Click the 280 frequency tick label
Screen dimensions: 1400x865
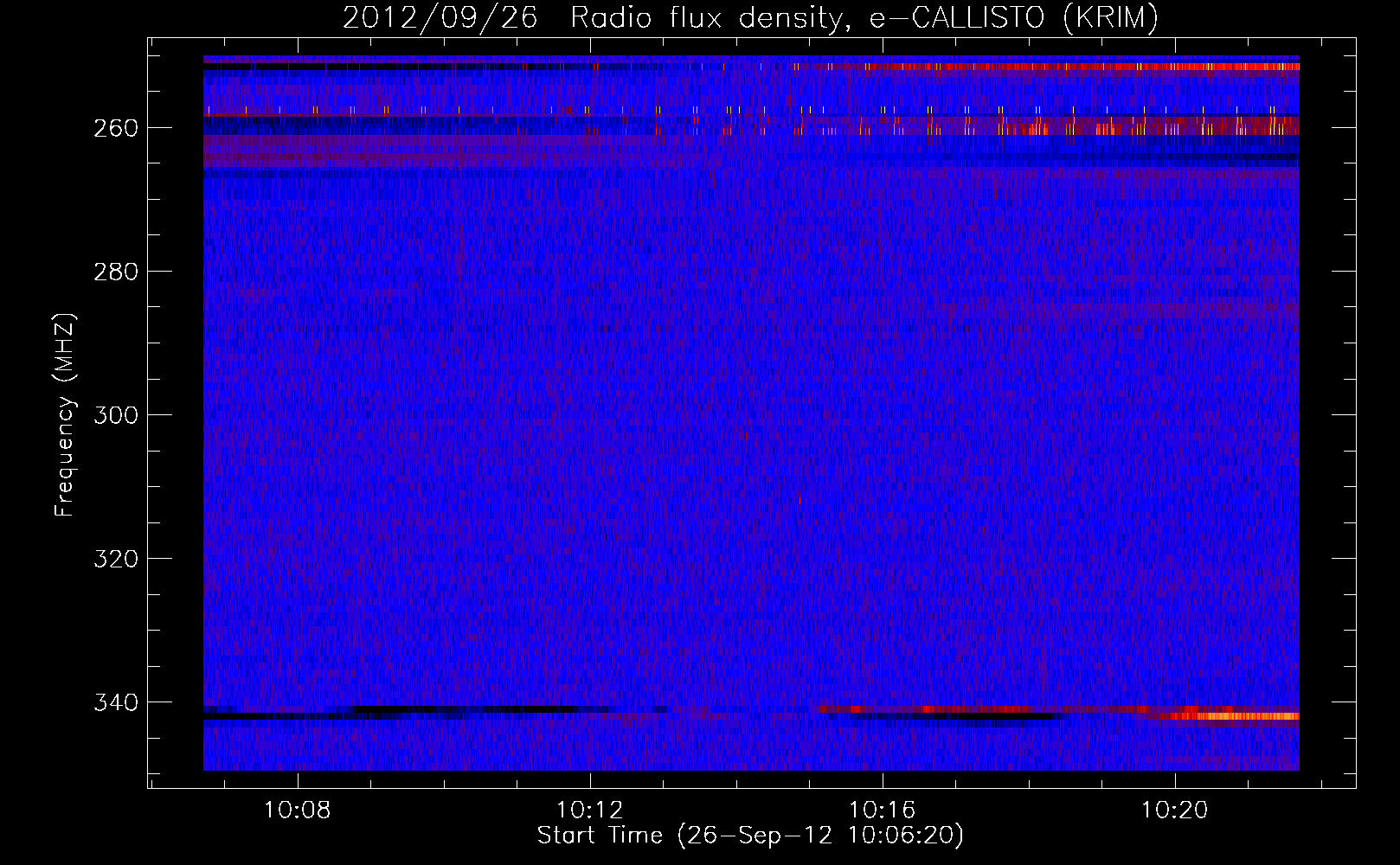[116, 272]
